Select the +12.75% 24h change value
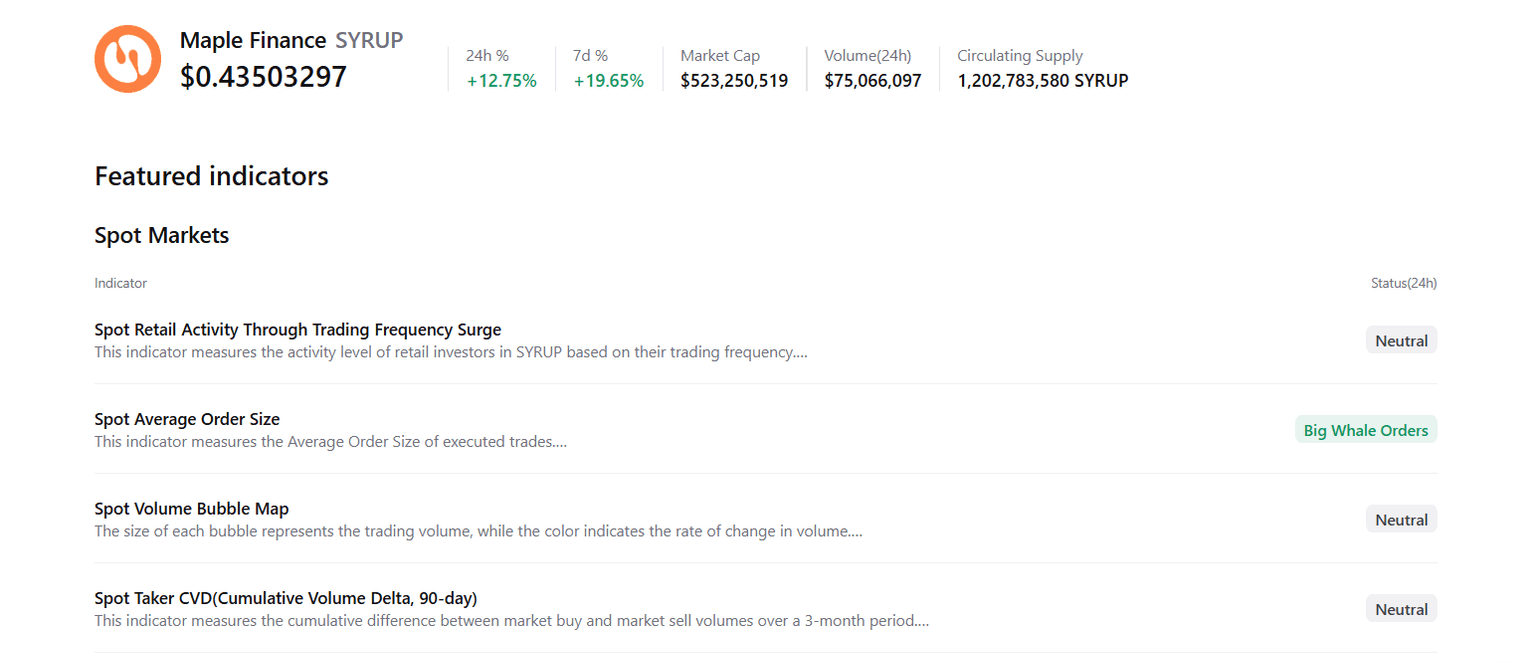Image resolution: width=1536 pixels, height=663 pixels. pyautogui.click(x=501, y=81)
